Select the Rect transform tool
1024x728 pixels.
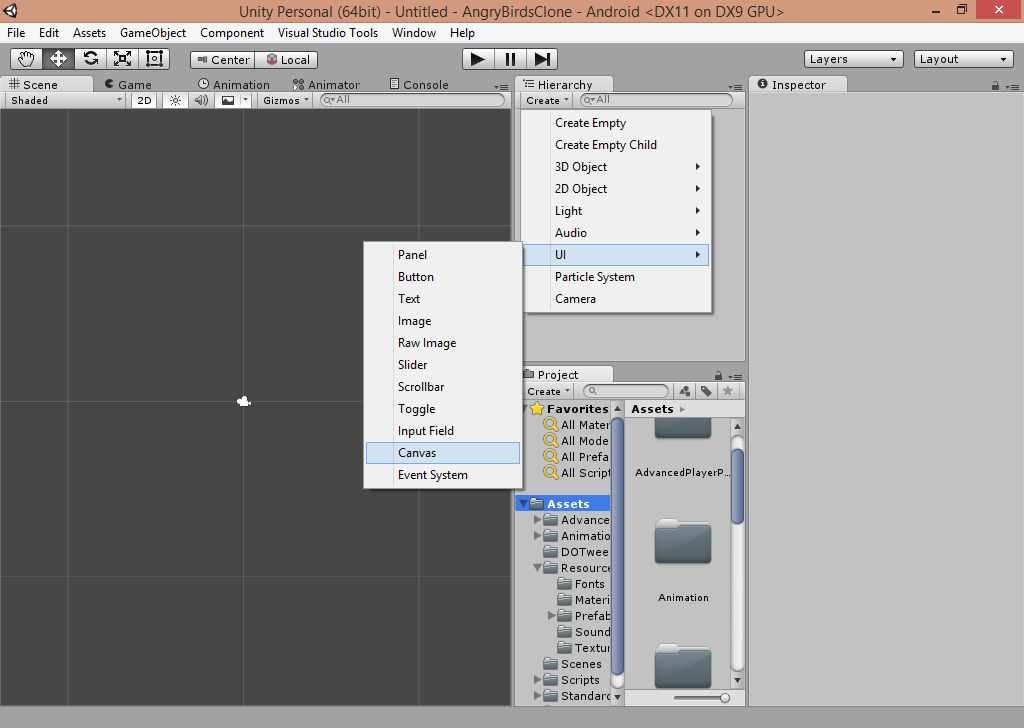click(x=154, y=59)
